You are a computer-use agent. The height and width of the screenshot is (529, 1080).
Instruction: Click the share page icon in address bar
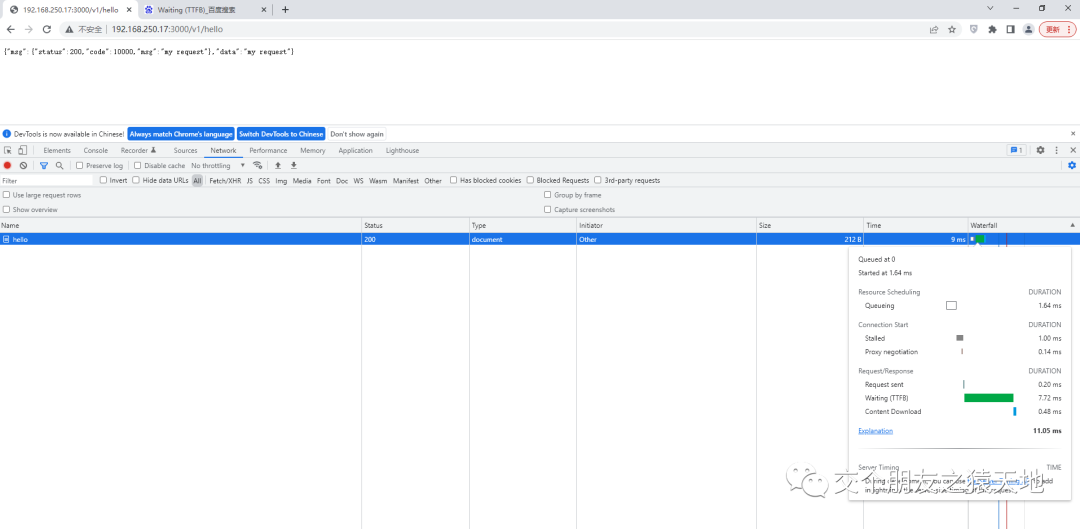(x=934, y=30)
